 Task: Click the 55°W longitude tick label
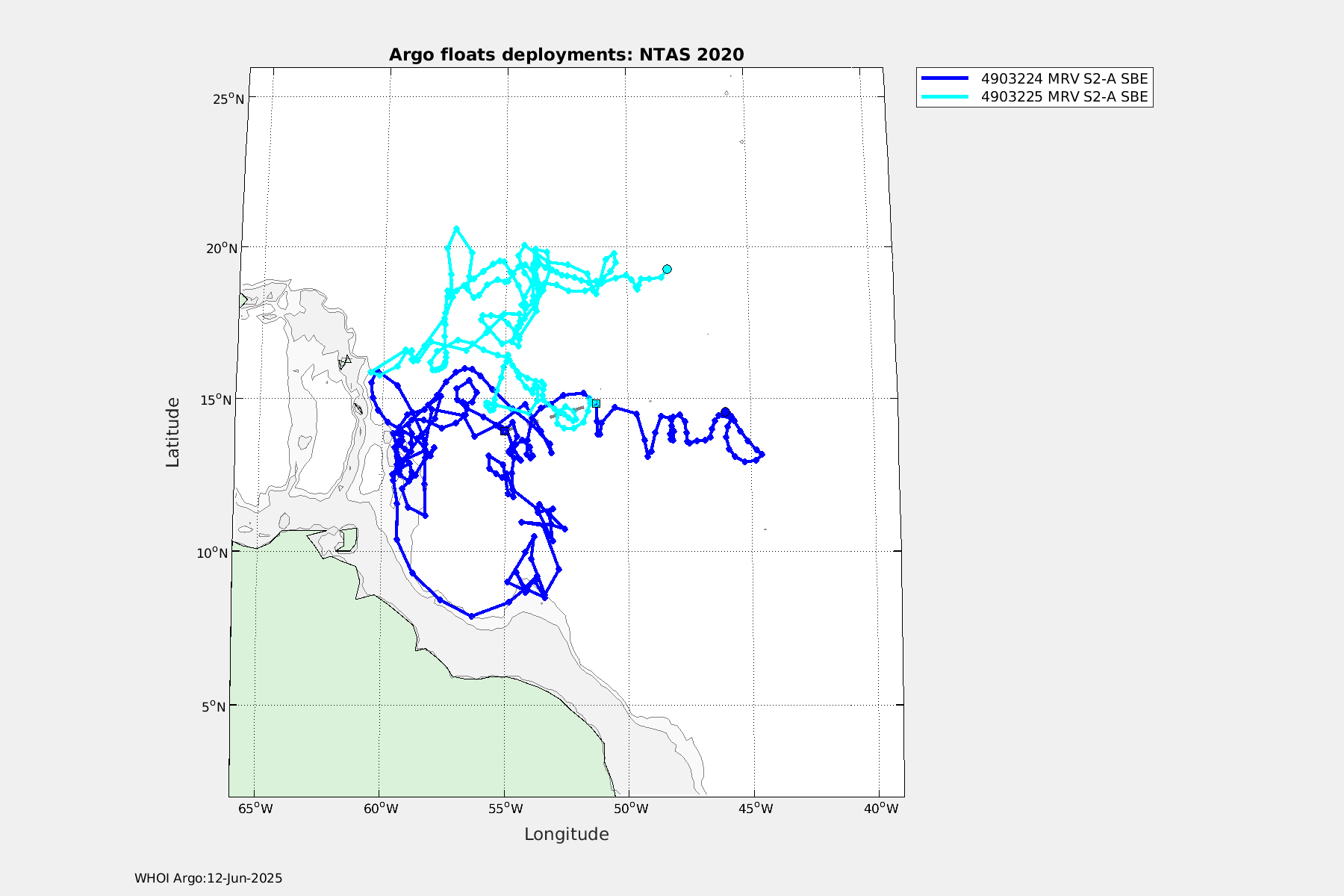pyautogui.click(x=505, y=809)
